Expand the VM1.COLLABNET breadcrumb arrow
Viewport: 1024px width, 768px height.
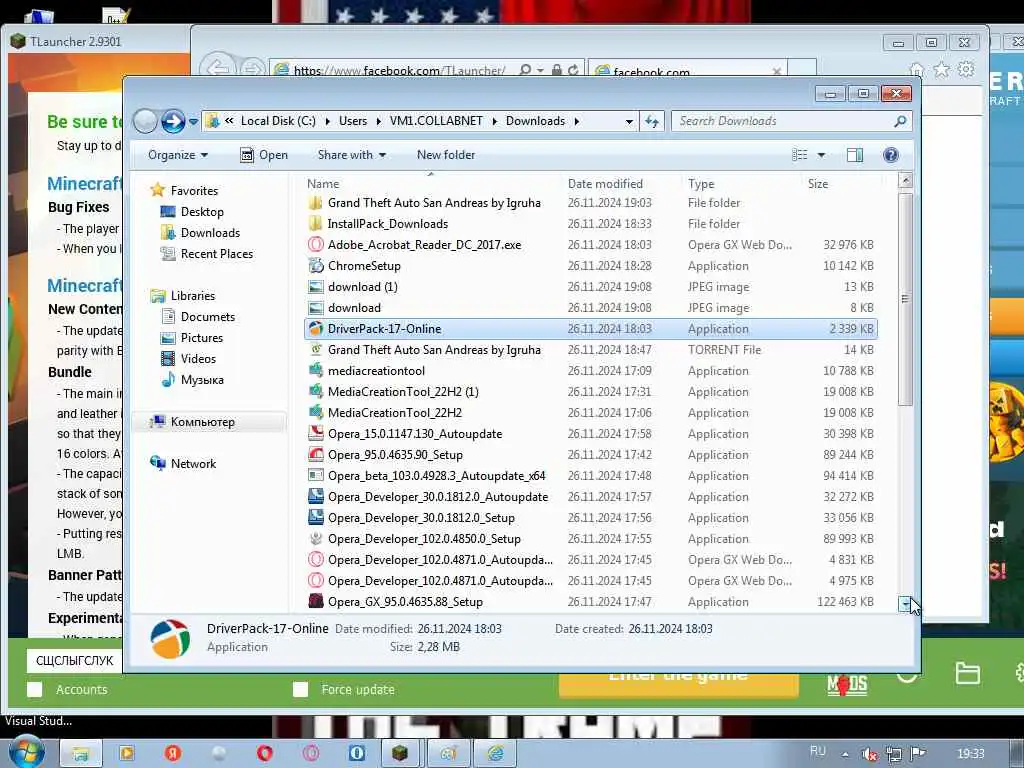pyautogui.click(x=494, y=121)
